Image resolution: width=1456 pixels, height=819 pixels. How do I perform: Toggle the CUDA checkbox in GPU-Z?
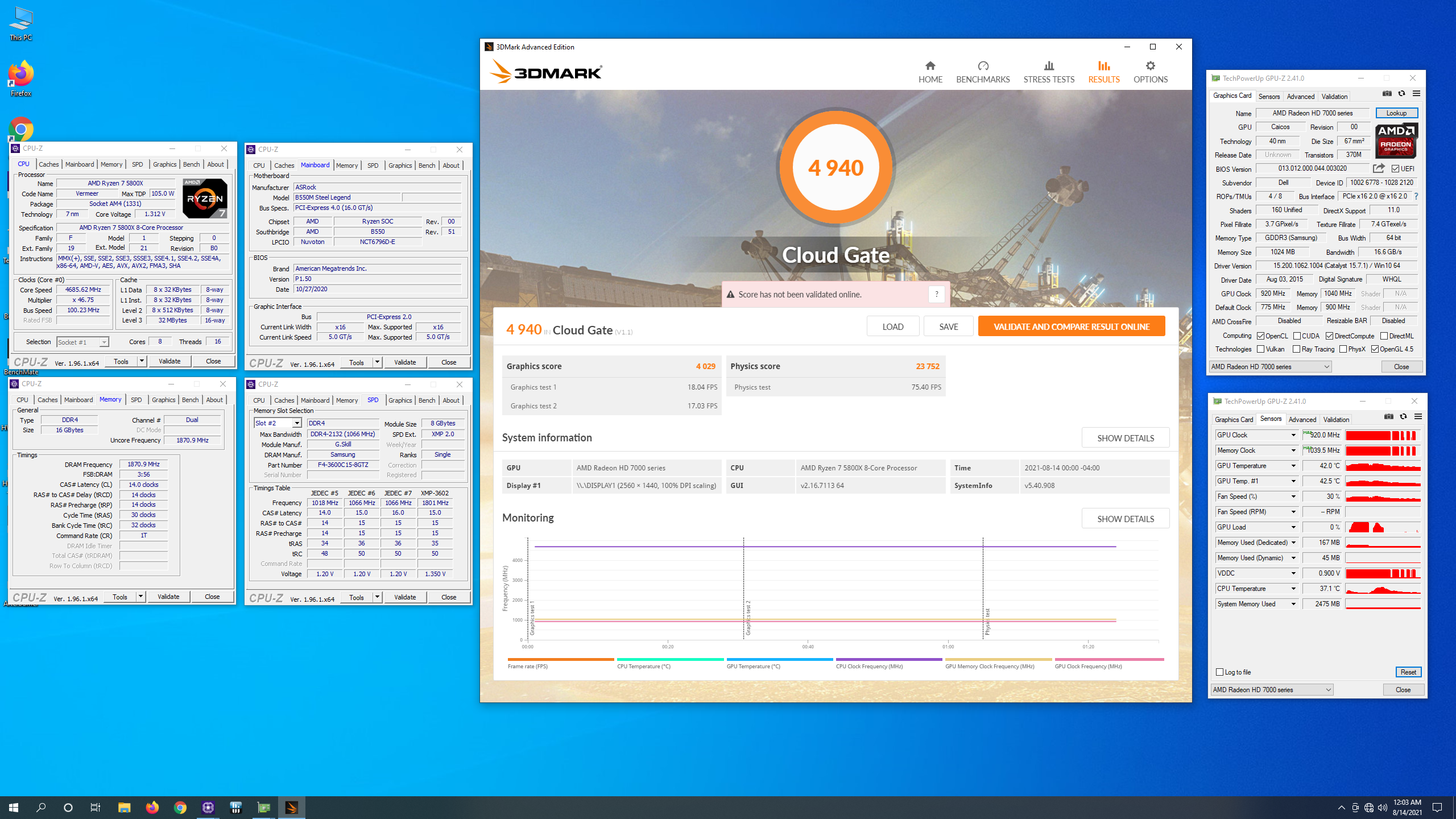(1297, 336)
